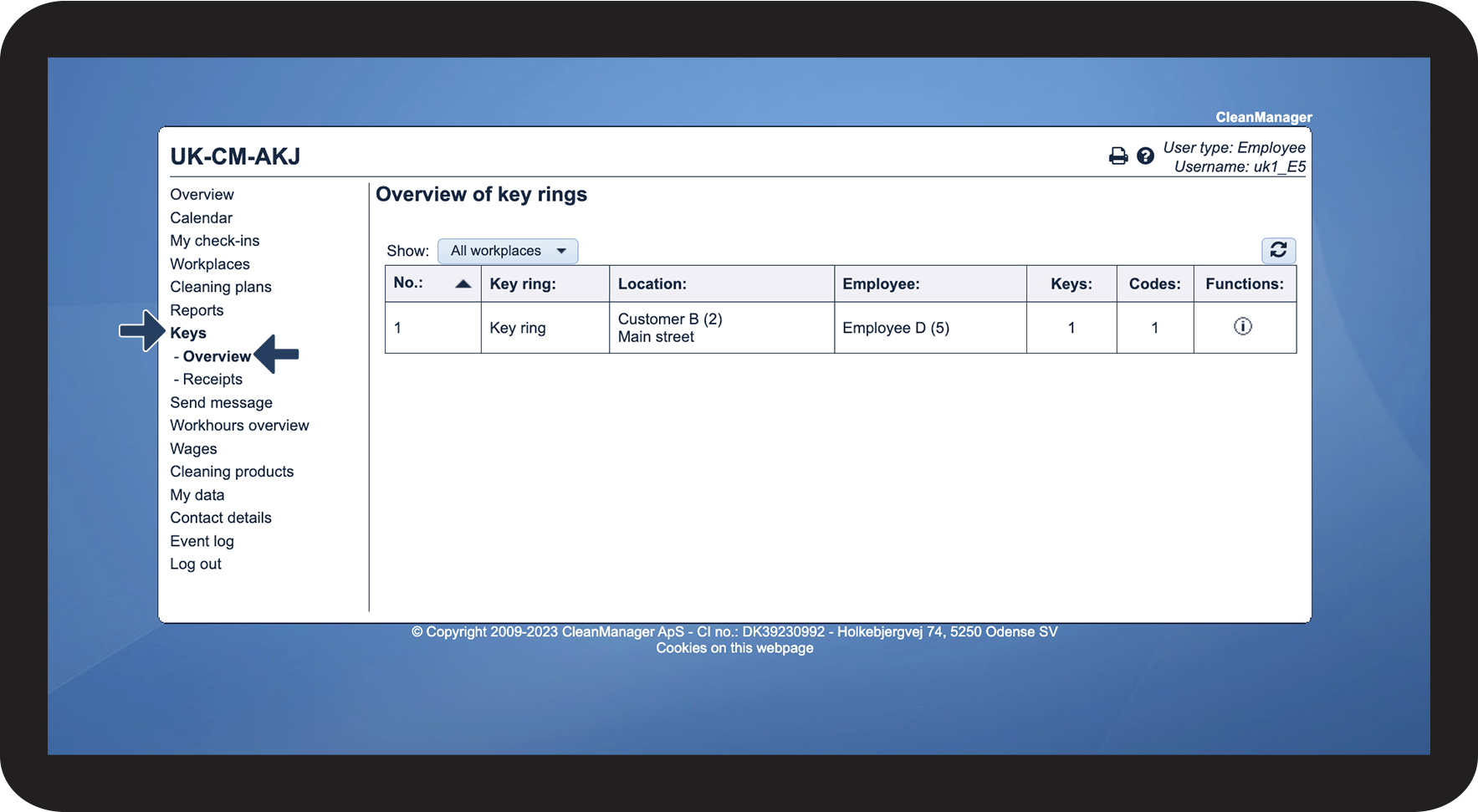
Task: Go to Reports section
Action: pyautogui.click(x=197, y=310)
